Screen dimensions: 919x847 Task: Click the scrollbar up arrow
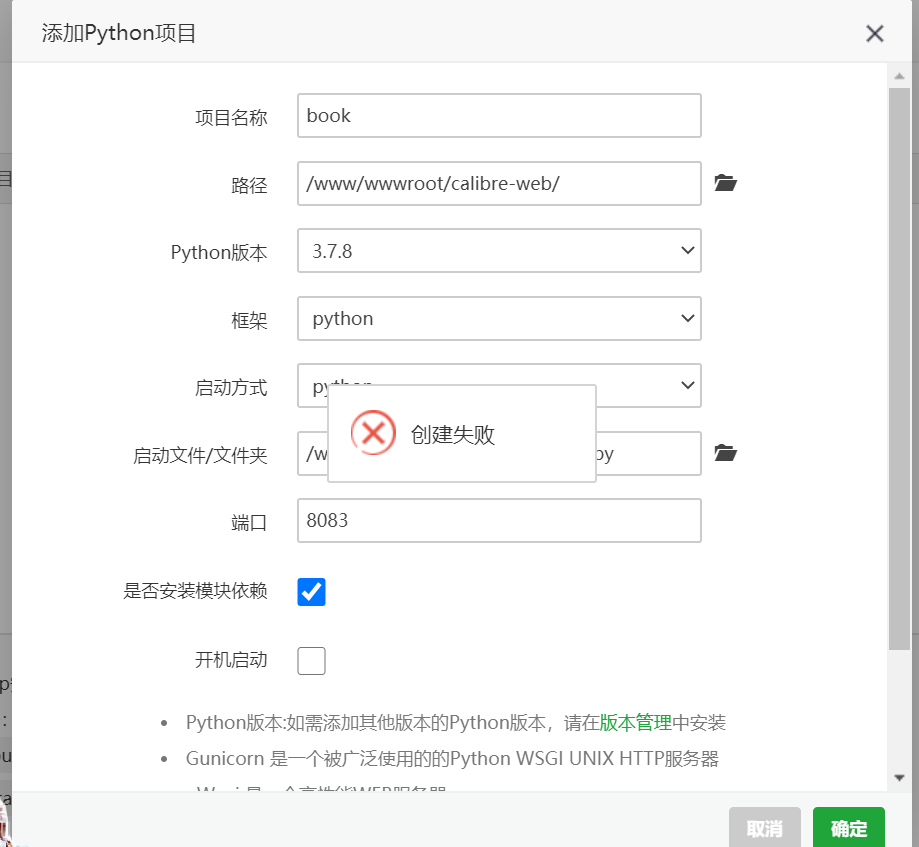coord(899,76)
